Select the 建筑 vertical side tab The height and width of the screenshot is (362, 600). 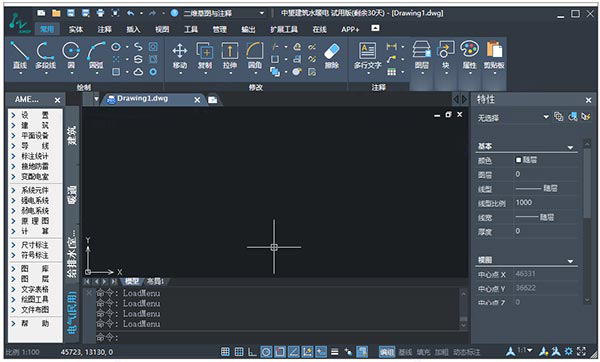pos(72,135)
